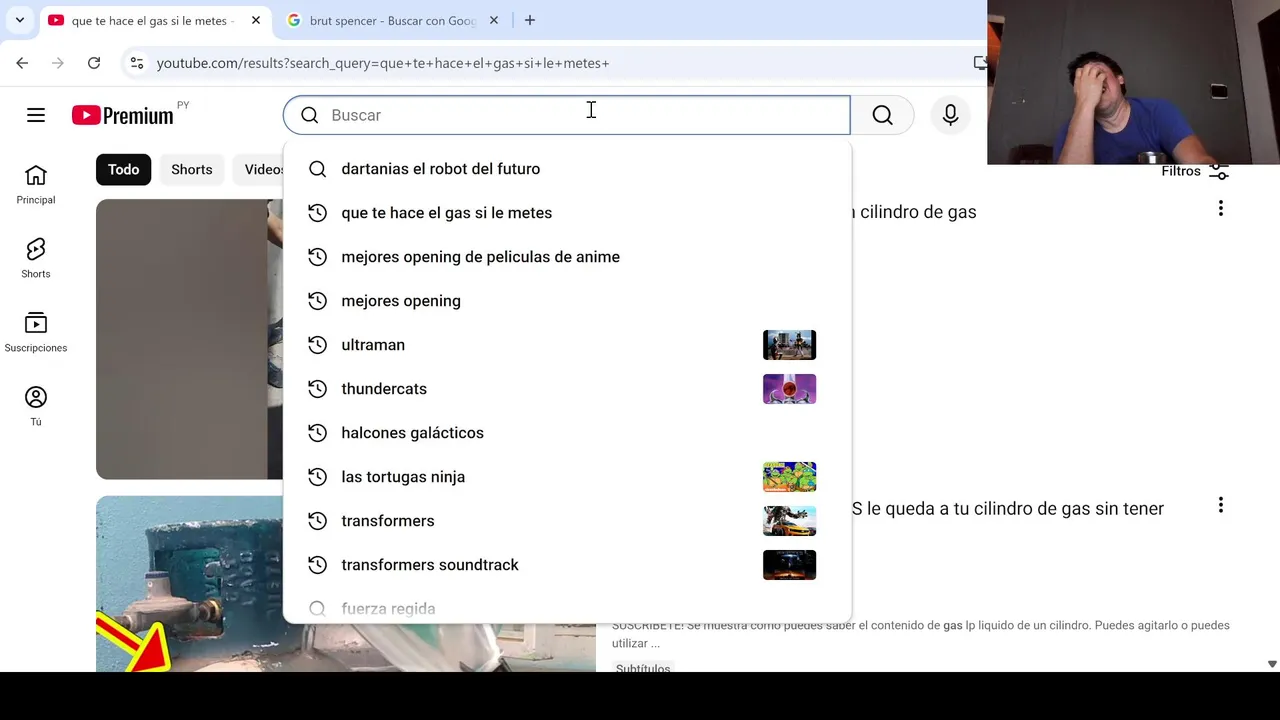Screen dimensions: 1280x720
Task: Select the Shorts filter chip
Action: click(x=191, y=170)
